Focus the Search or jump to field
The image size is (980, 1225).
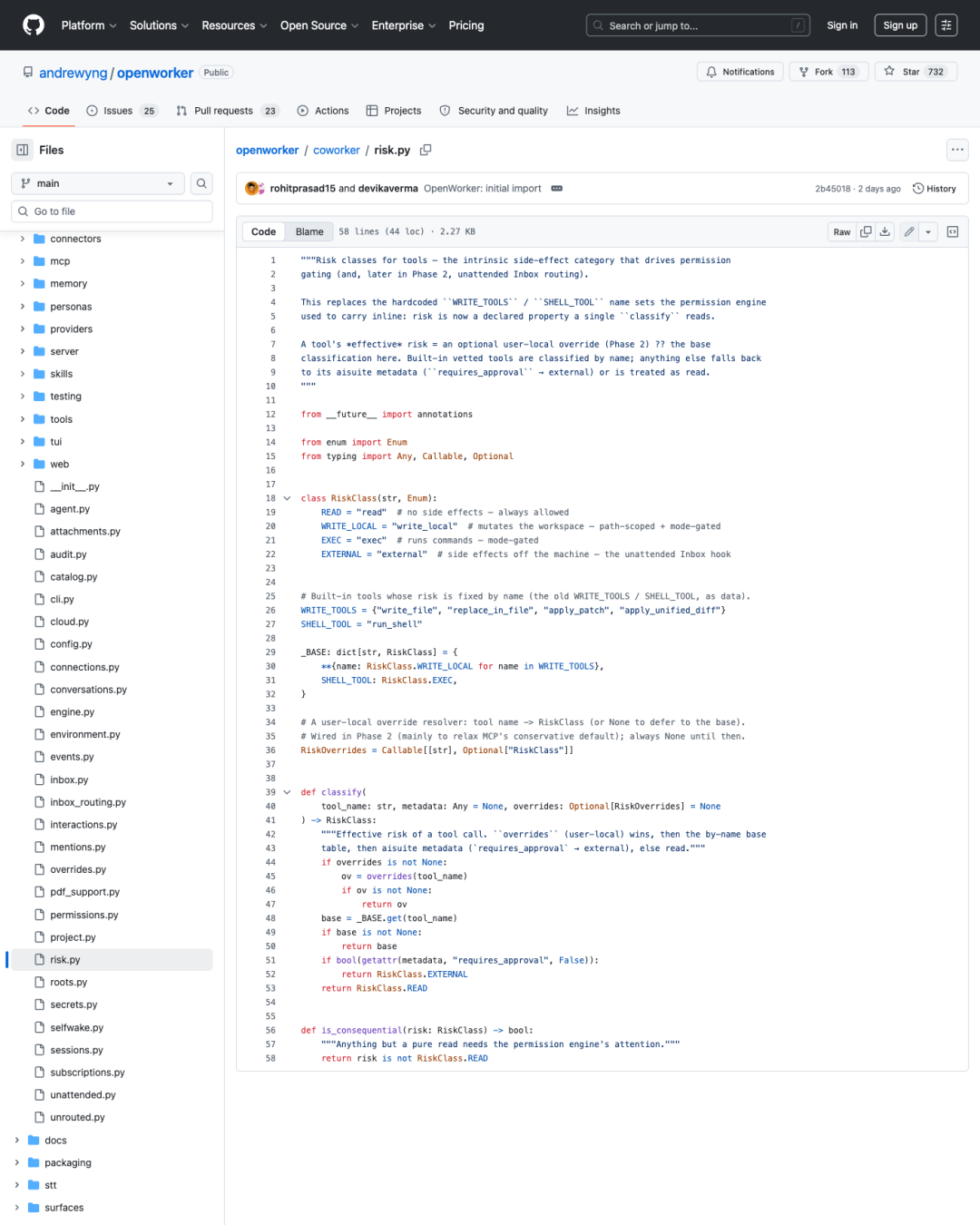coord(698,25)
